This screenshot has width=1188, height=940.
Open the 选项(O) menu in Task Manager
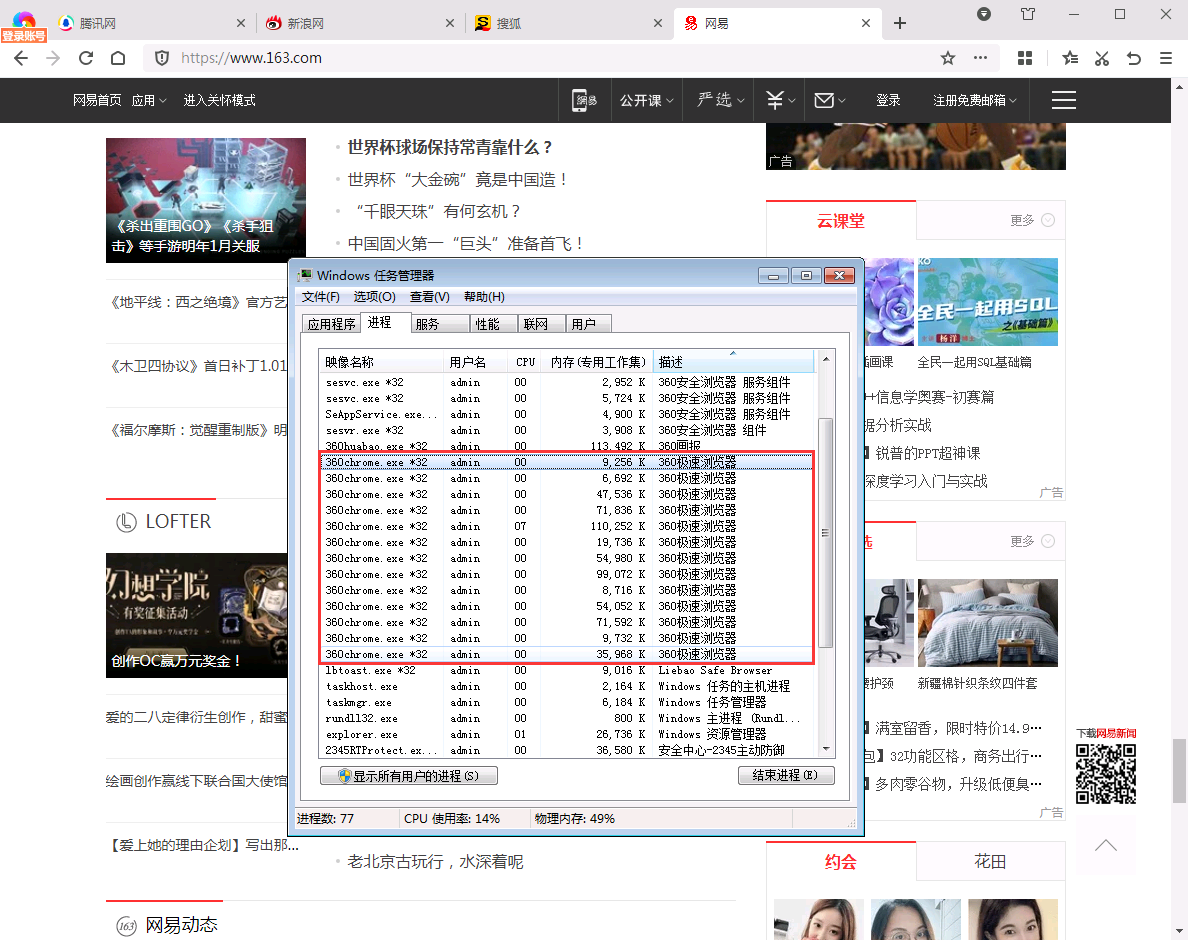374,297
